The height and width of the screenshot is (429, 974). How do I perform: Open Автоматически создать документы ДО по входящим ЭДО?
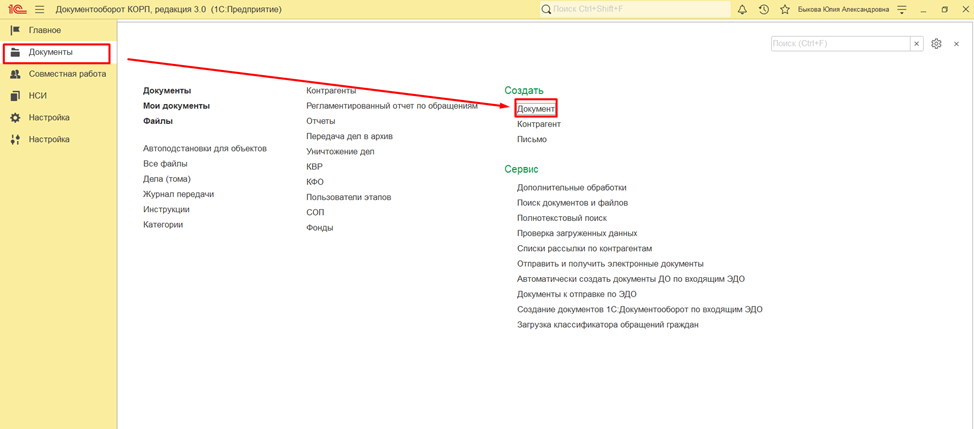click(631, 279)
